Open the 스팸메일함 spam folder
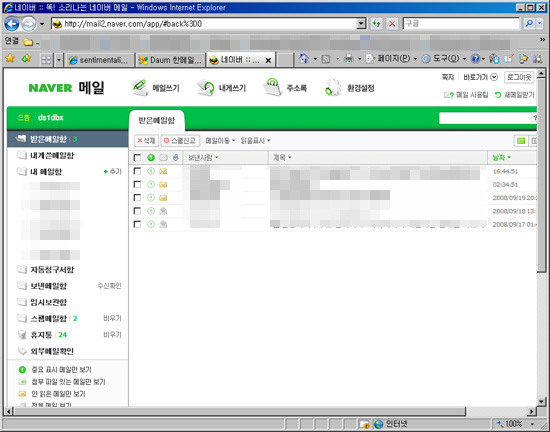The width and height of the screenshot is (550, 432). 48,319
